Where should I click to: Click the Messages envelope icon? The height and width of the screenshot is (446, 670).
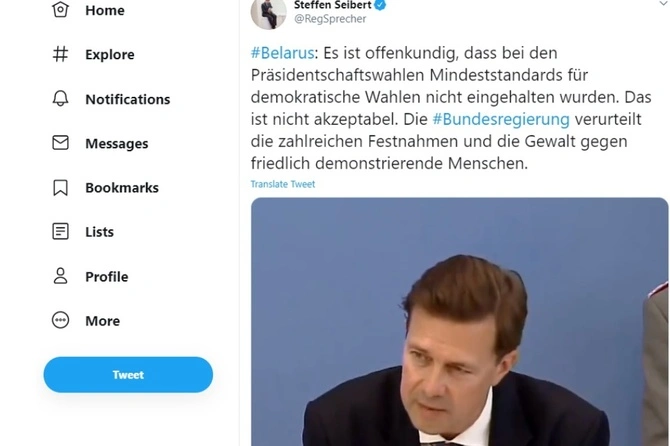click(x=60, y=143)
